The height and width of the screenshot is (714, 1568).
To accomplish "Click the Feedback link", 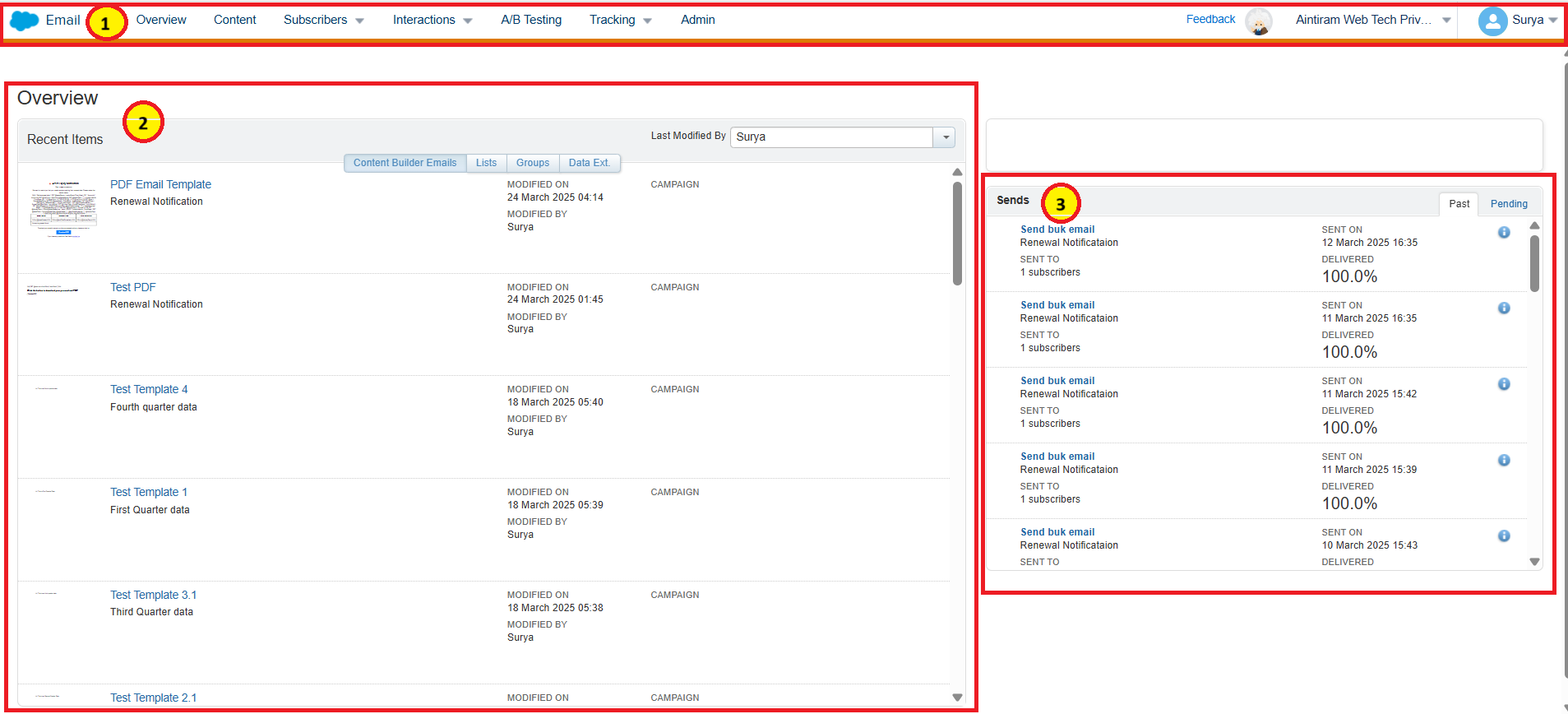I will point(1210,19).
